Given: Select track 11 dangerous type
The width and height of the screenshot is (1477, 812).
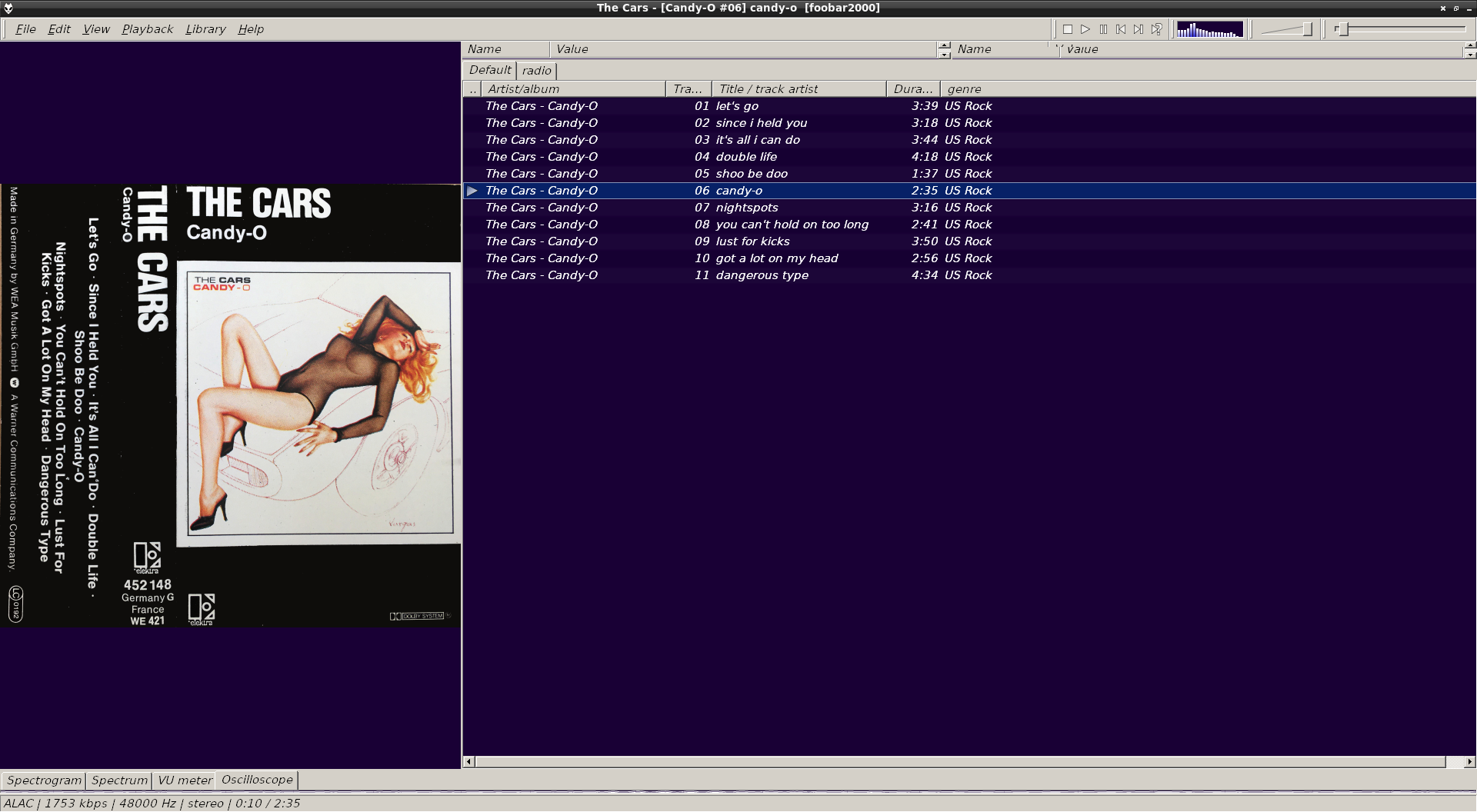Looking at the screenshot, I should 969,275.
